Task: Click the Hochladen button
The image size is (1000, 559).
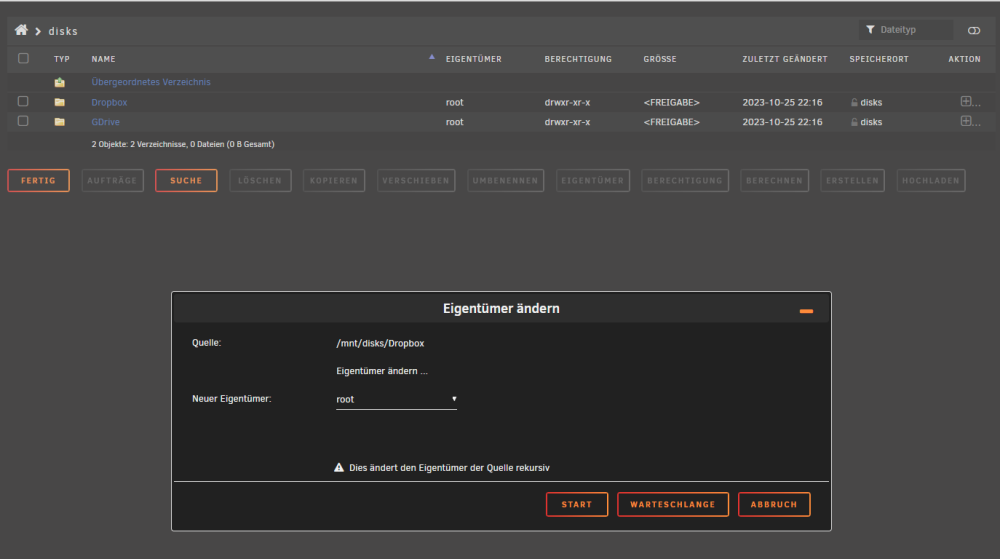Action: pyautogui.click(x=930, y=180)
